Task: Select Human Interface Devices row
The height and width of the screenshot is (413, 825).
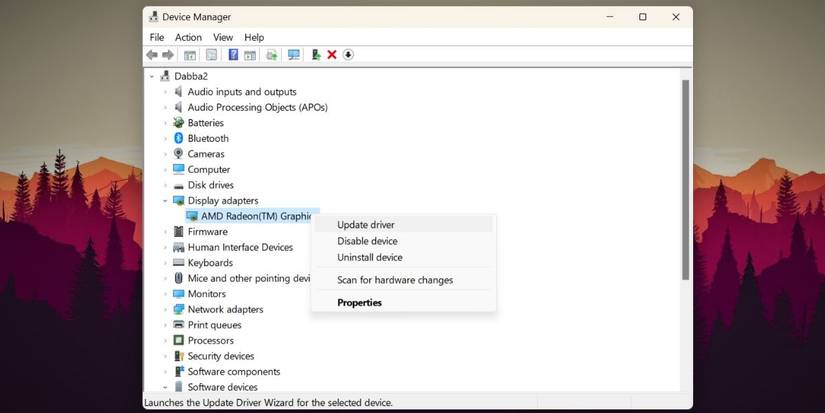Action: pos(240,247)
